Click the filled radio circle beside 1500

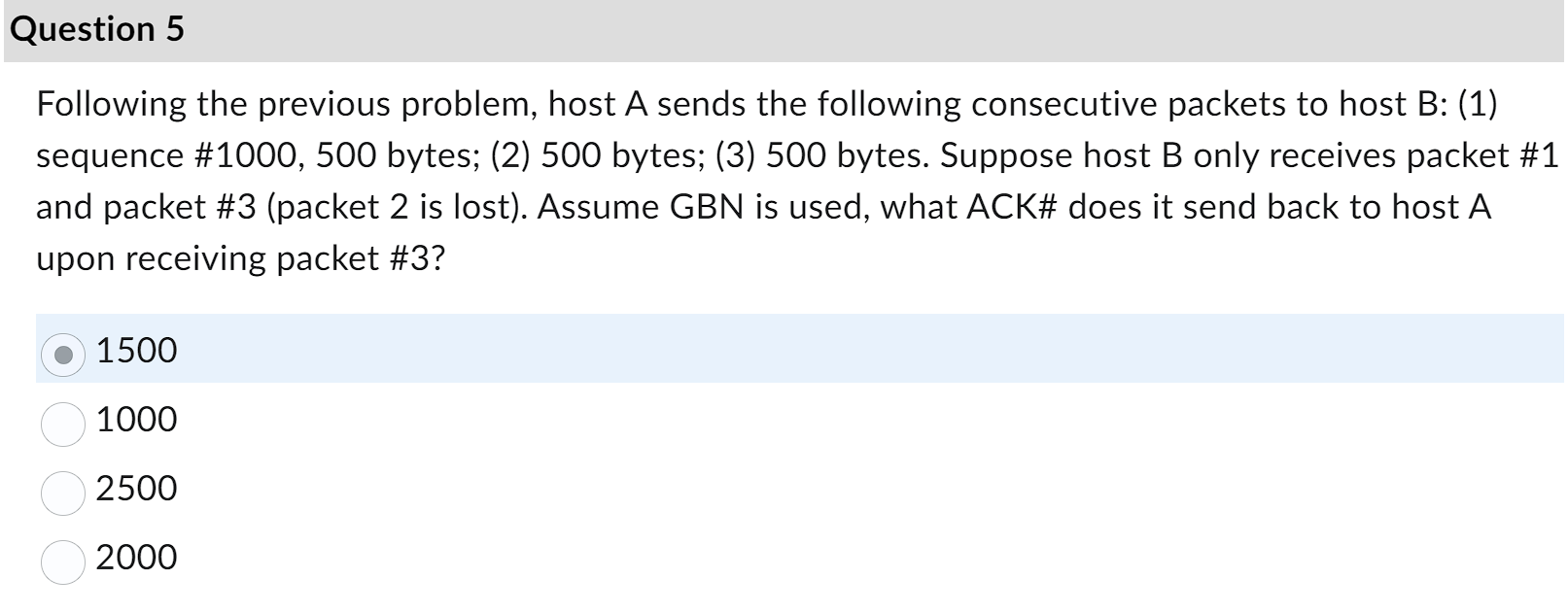tap(62, 354)
